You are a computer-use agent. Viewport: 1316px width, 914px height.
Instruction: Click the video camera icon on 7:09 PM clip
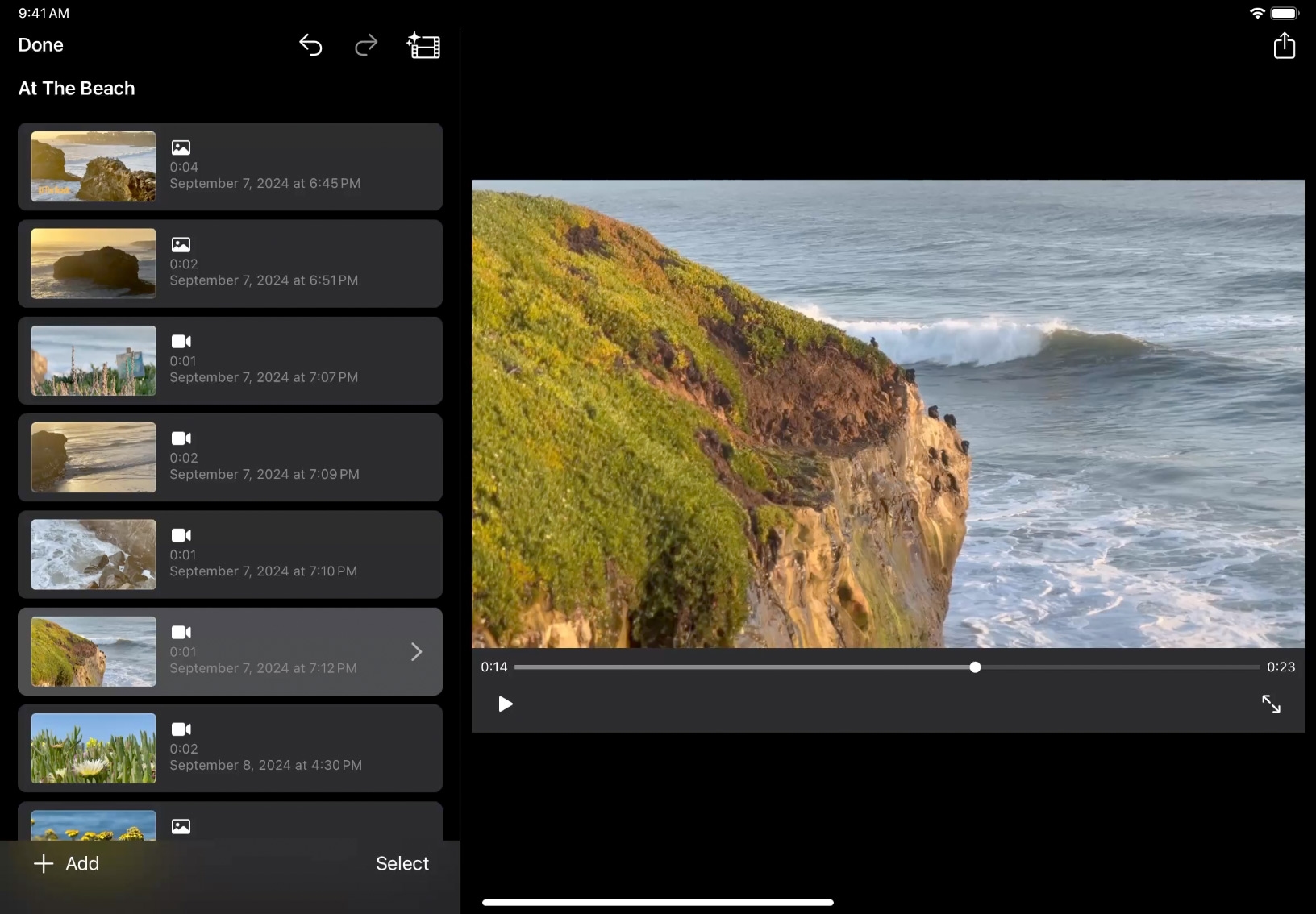coord(181,438)
